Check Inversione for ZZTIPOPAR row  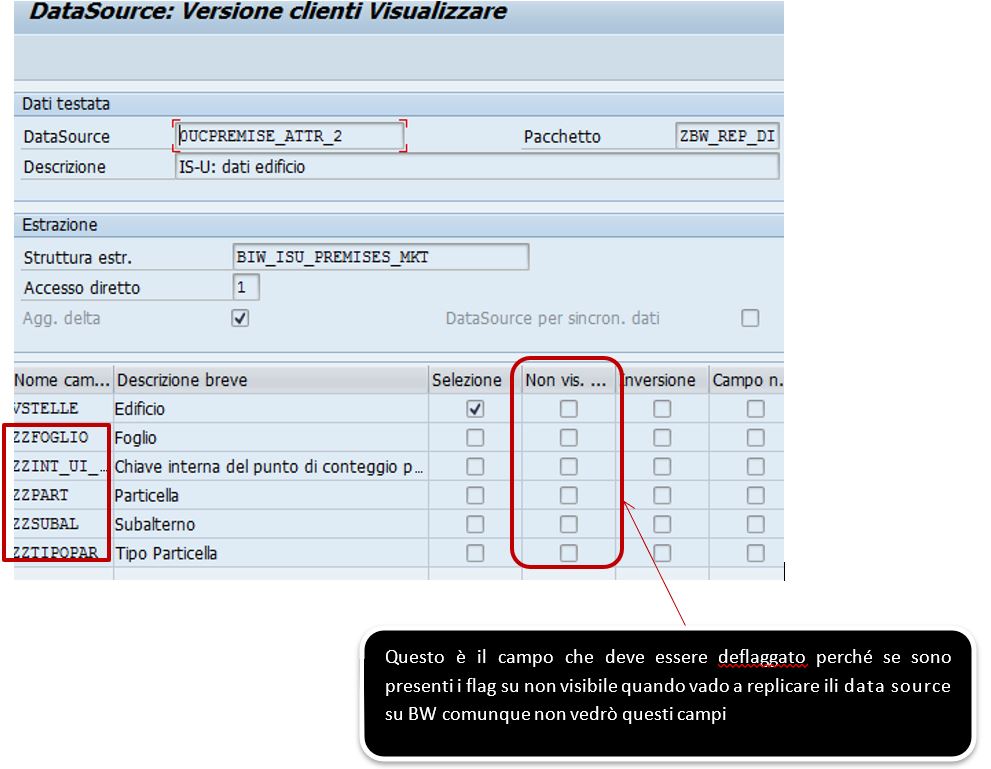point(662,554)
